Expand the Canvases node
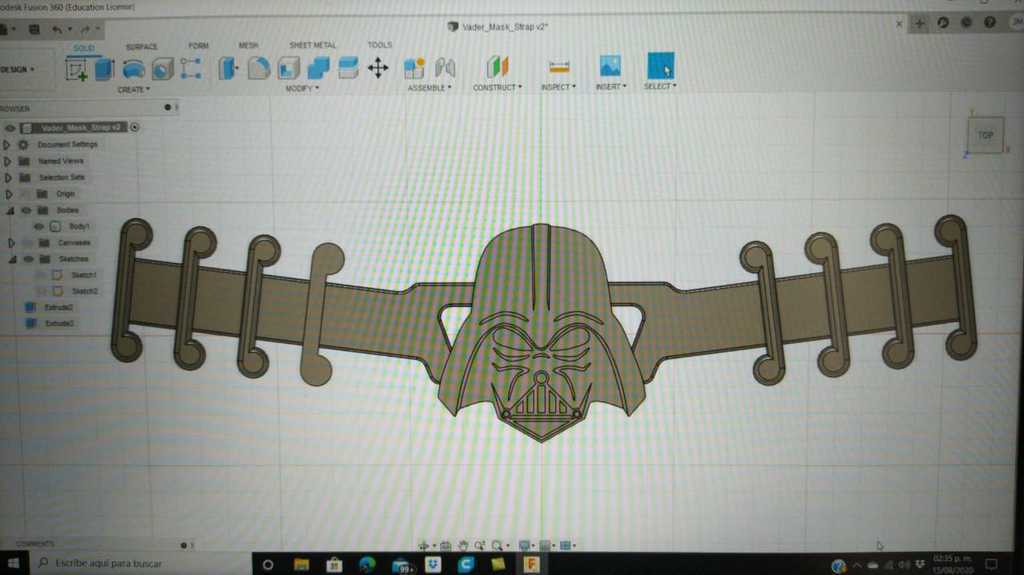 (x=11, y=243)
